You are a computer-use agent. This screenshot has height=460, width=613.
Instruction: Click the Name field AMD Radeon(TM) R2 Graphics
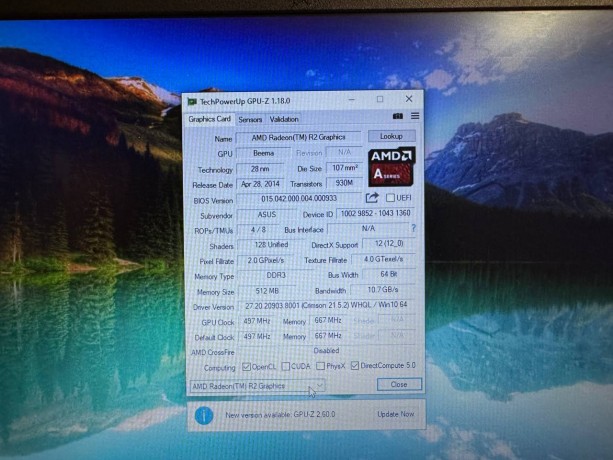298,137
